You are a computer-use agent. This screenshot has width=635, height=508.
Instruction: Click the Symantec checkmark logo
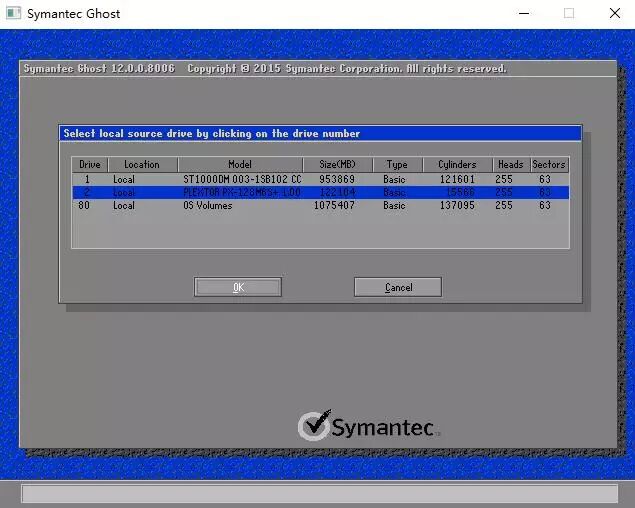tap(315, 425)
